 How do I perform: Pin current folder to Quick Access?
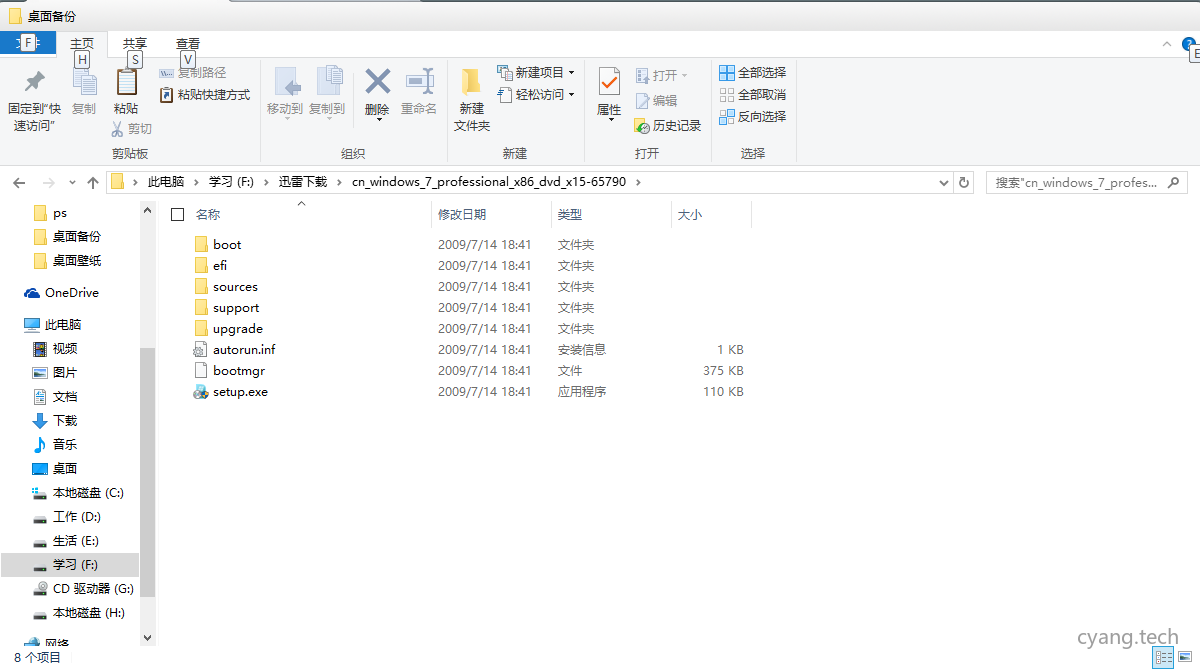coord(33,93)
